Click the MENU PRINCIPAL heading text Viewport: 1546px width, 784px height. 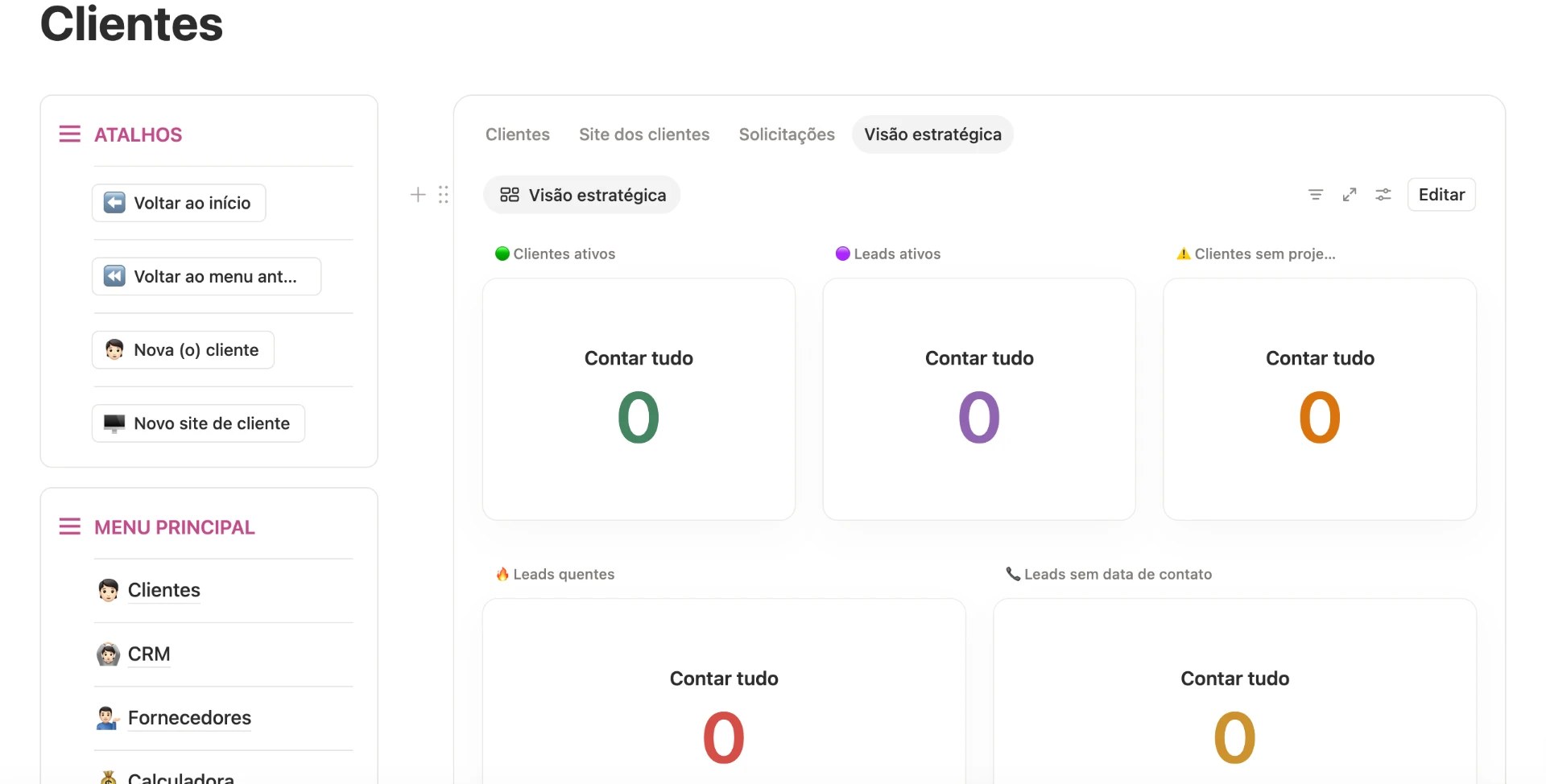(175, 527)
